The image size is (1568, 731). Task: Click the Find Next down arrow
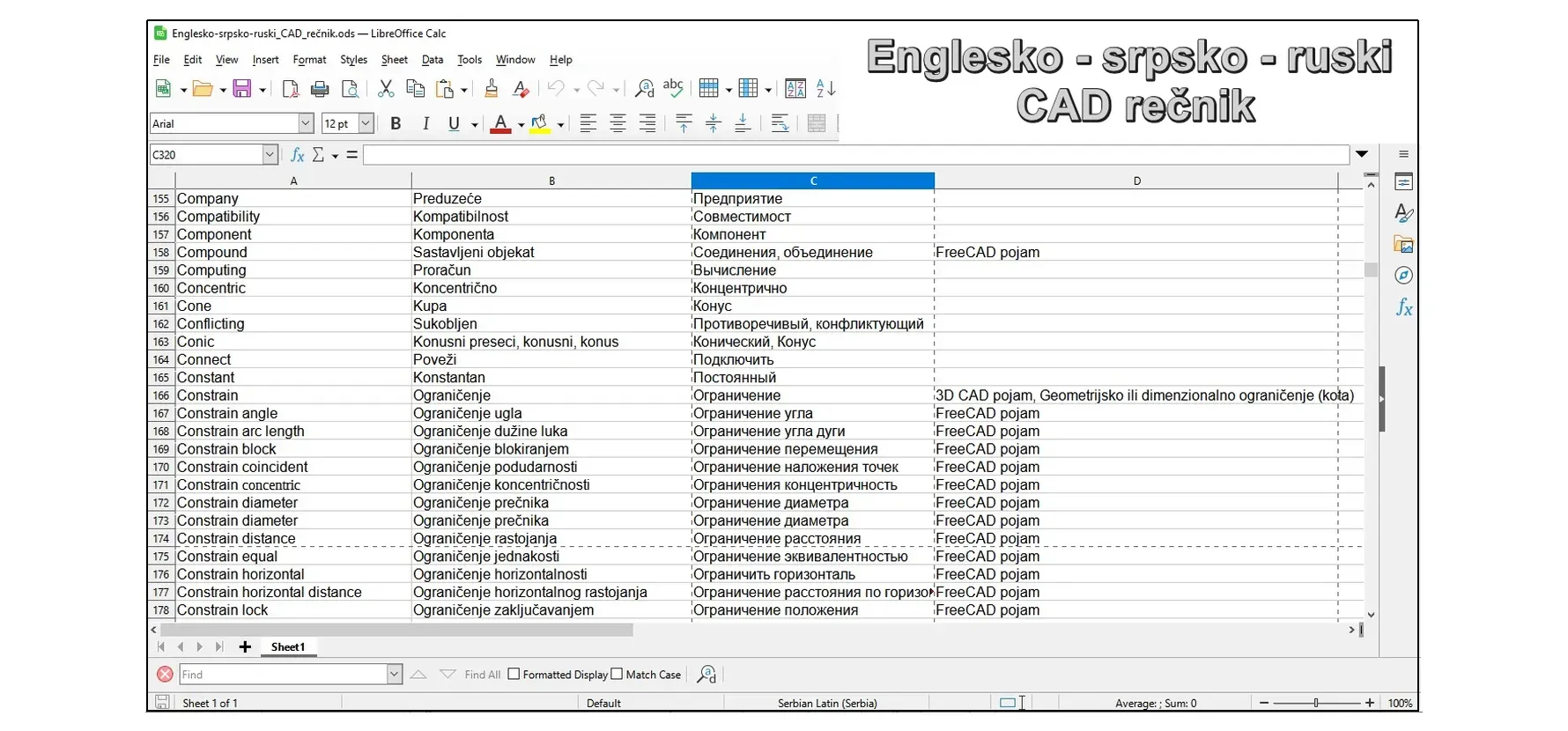click(x=447, y=675)
